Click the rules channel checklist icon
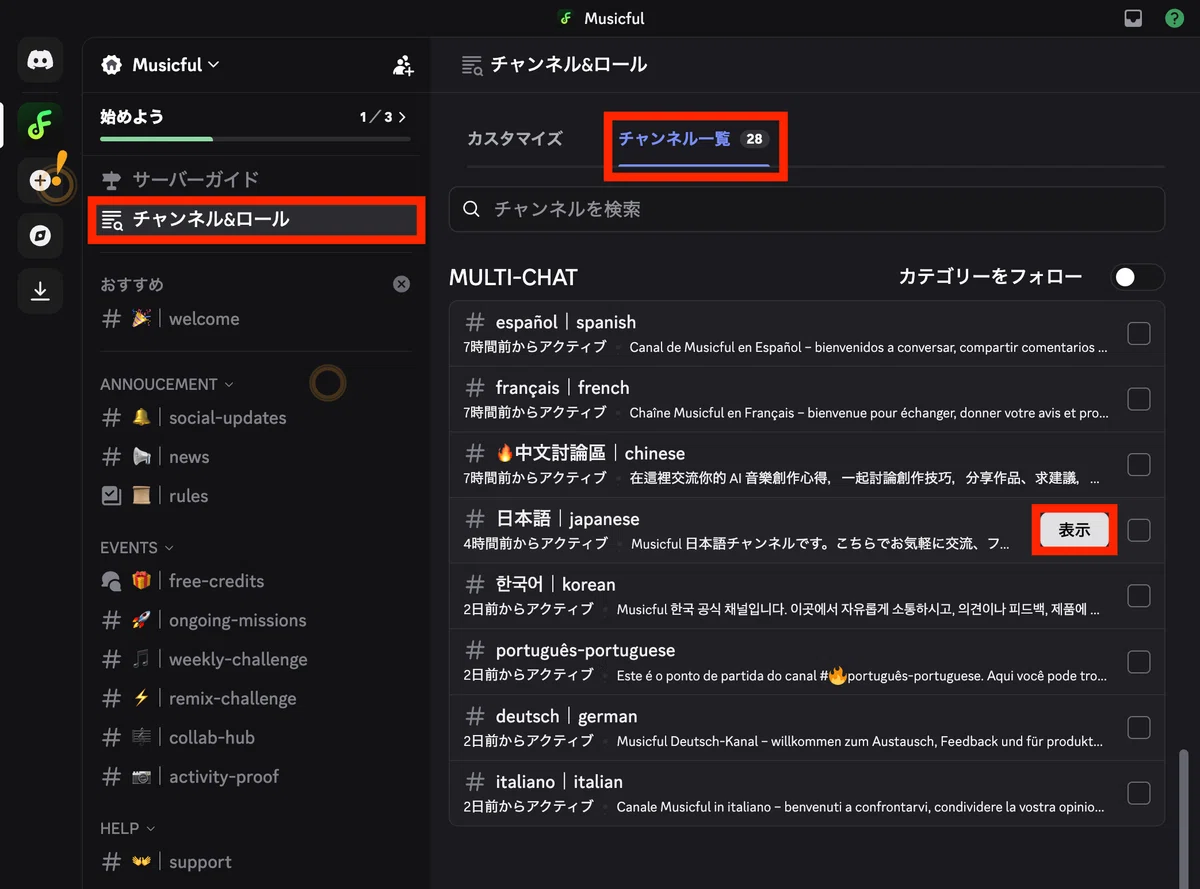1200x889 pixels. tap(112, 496)
